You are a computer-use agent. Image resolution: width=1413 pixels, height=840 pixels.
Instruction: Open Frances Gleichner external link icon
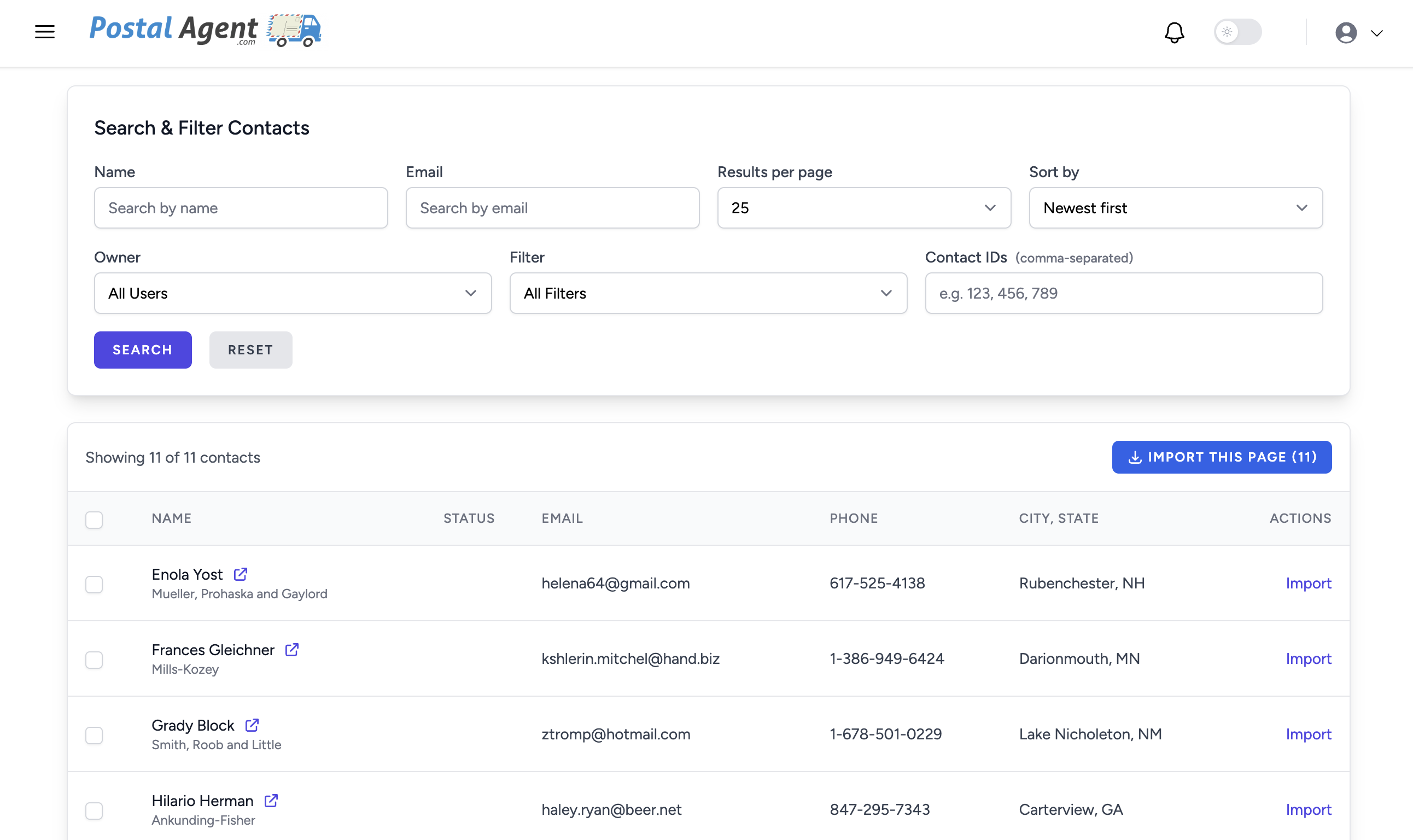coord(292,650)
